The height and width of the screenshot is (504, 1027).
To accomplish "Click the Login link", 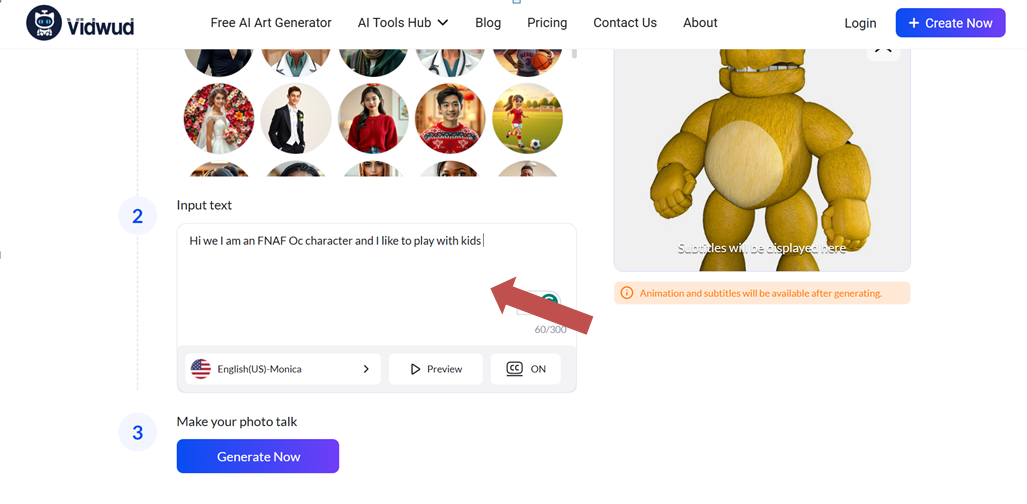I will pos(860,23).
